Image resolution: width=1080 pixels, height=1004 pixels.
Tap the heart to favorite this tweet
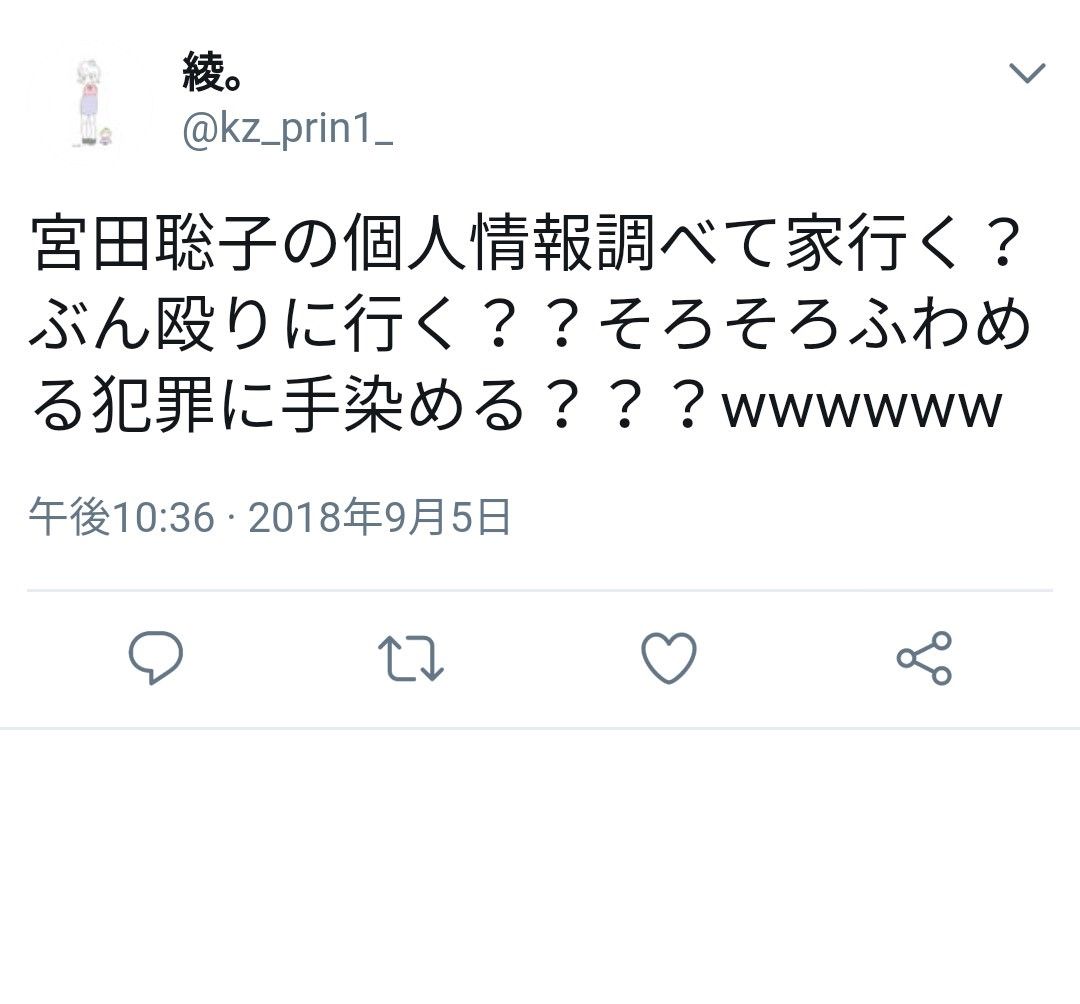click(669, 658)
